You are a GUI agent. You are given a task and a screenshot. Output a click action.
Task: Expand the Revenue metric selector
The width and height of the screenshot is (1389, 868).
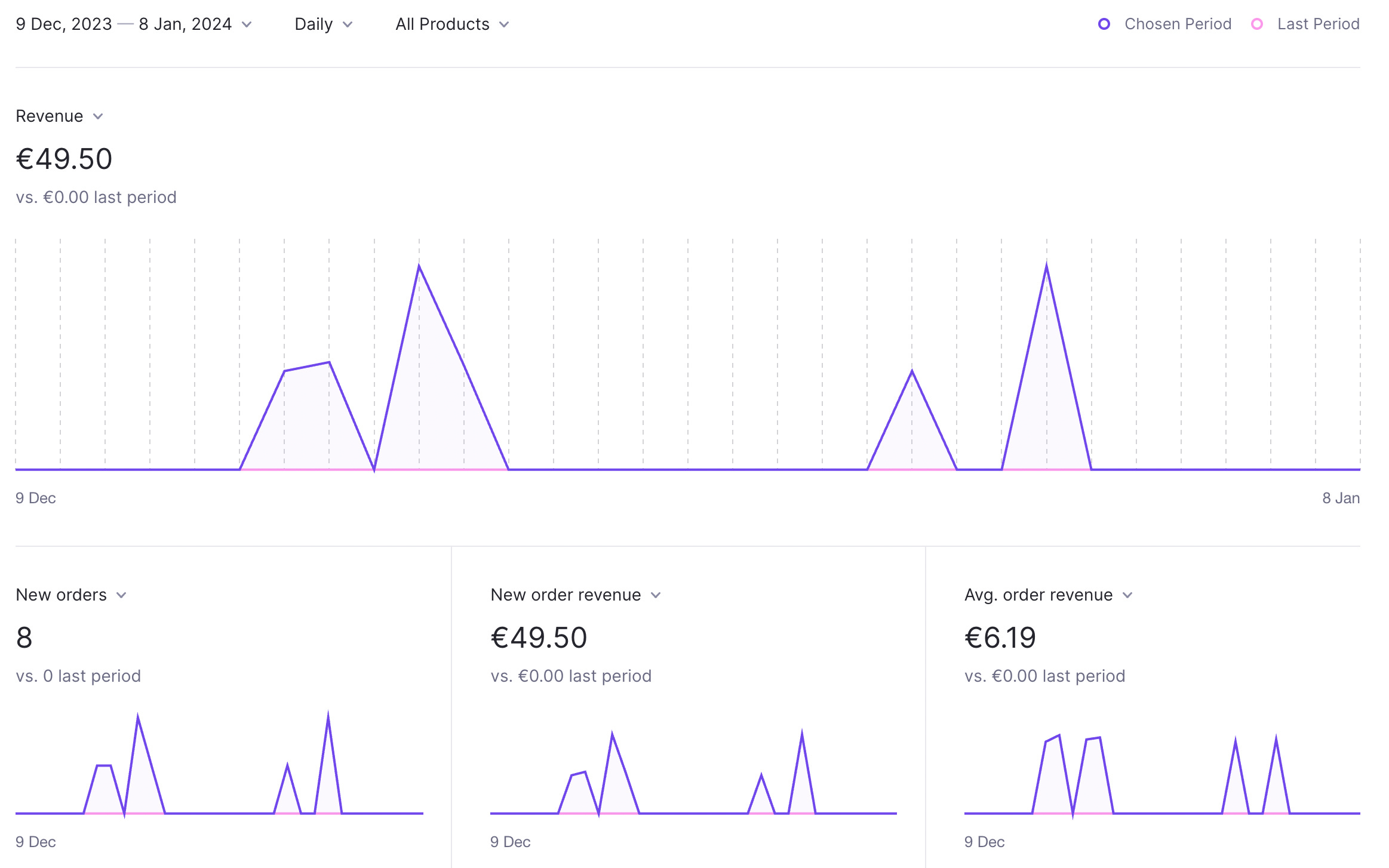tap(50, 116)
